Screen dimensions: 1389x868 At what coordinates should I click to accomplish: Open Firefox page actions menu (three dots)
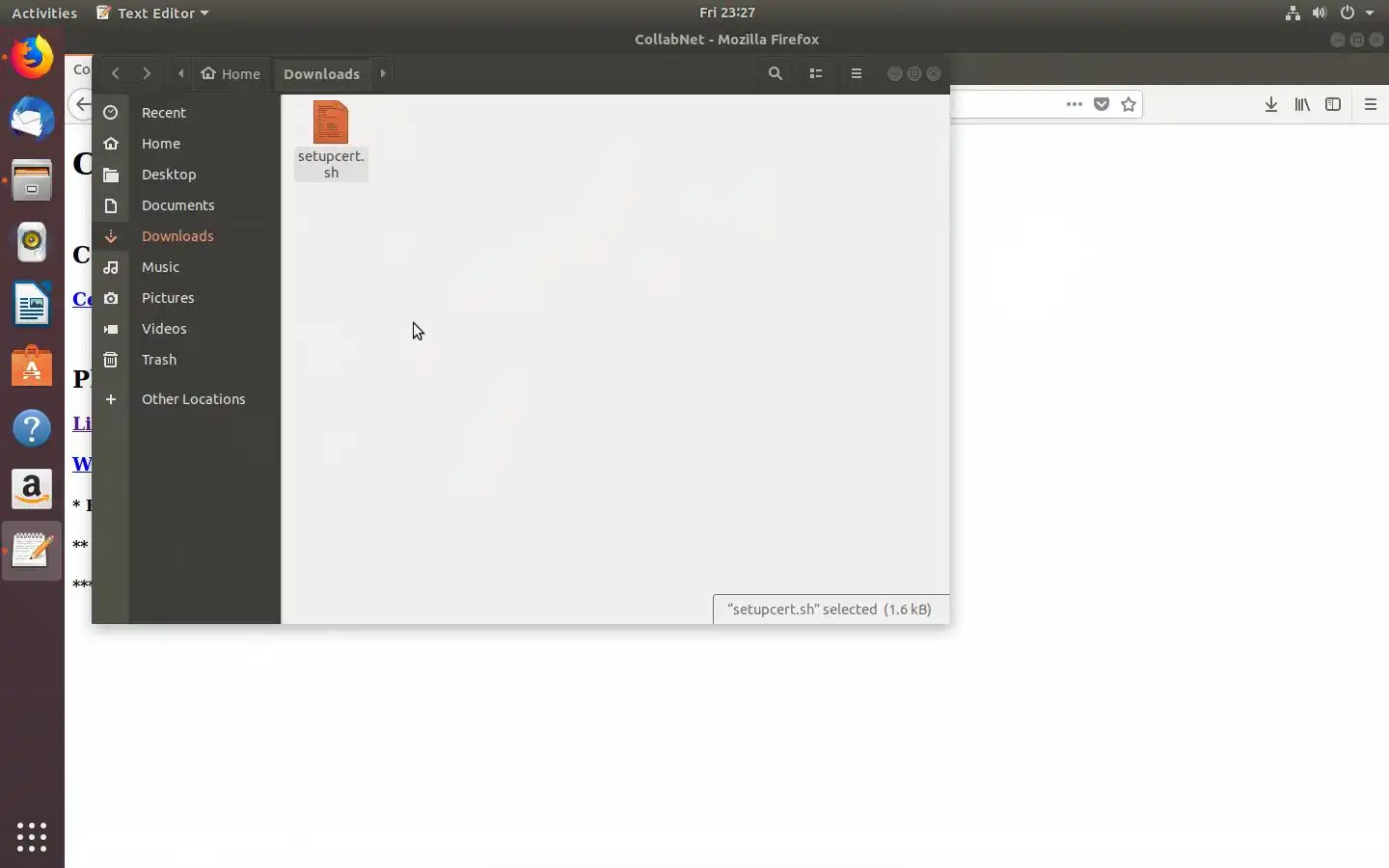click(1075, 104)
